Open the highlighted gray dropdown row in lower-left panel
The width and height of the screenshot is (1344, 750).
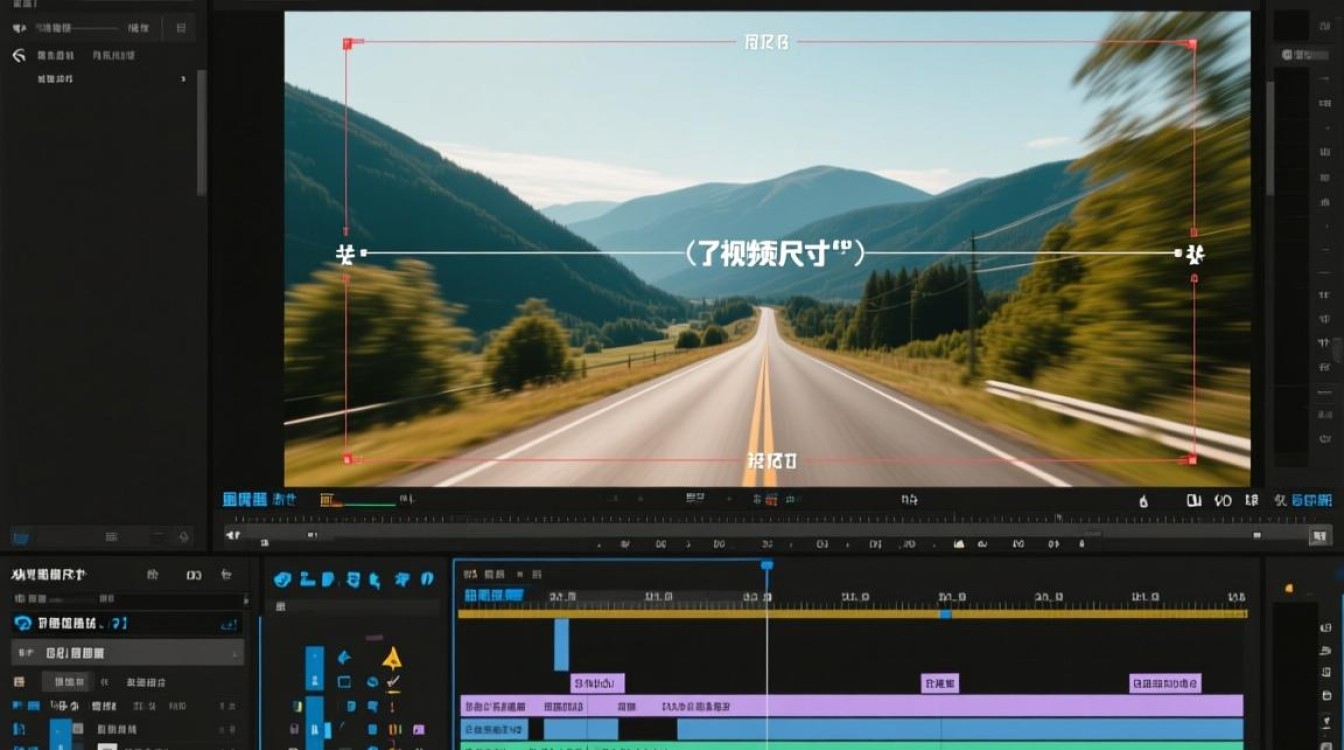coord(127,653)
